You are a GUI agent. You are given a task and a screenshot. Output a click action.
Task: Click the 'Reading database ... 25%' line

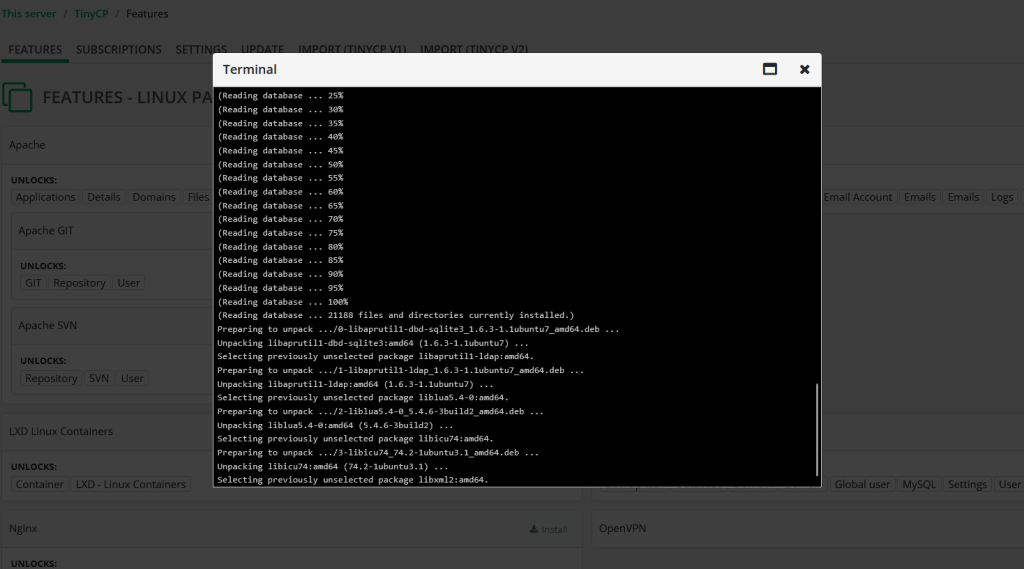pyautogui.click(x=280, y=95)
